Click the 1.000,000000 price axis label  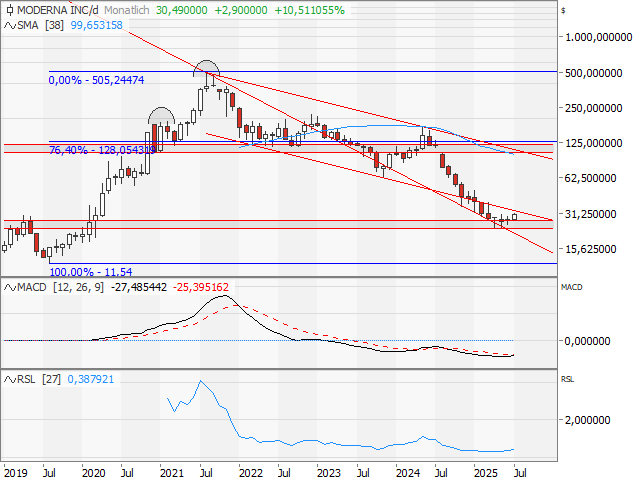click(x=599, y=37)
